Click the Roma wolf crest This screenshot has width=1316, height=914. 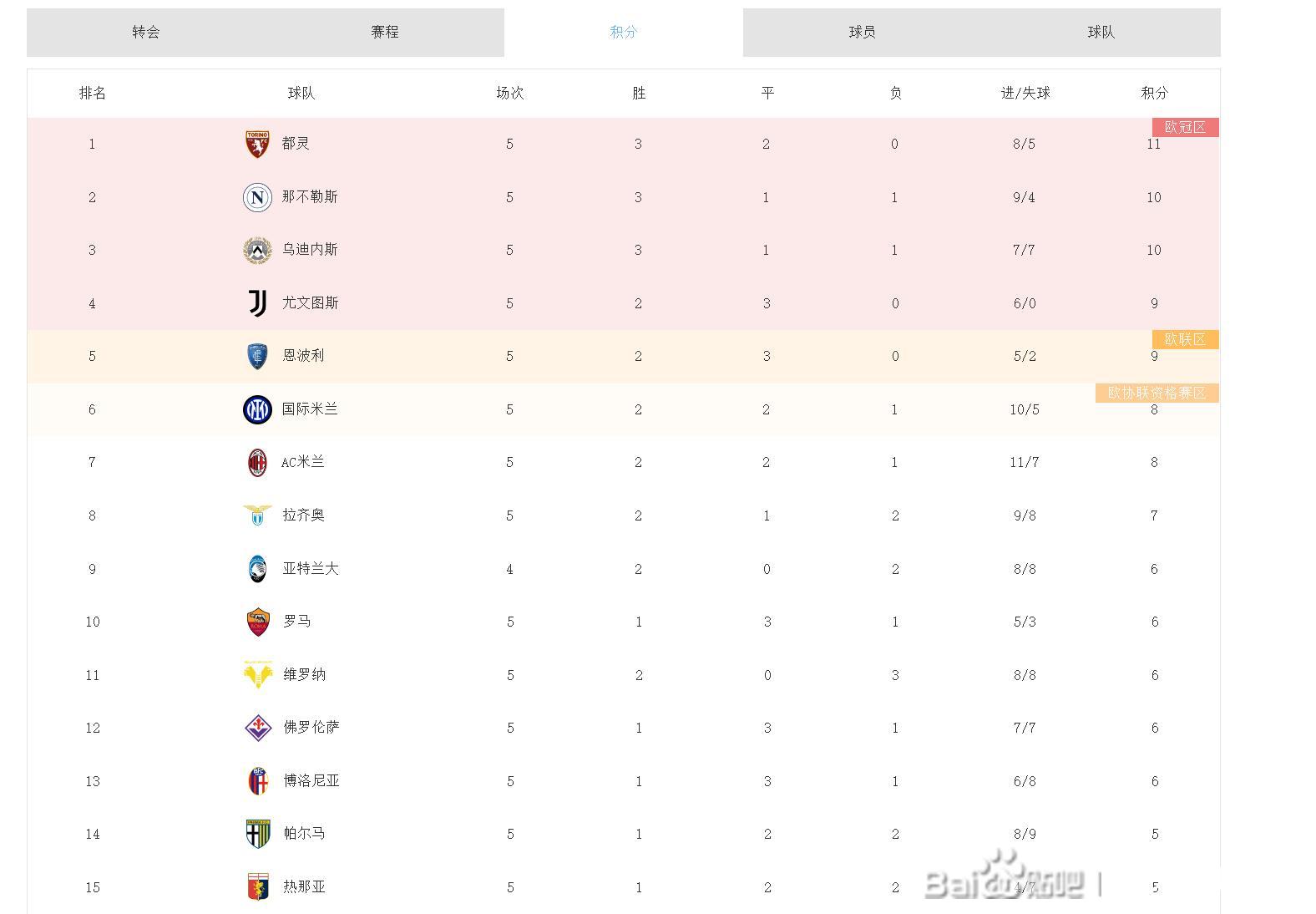click(258, 622)
